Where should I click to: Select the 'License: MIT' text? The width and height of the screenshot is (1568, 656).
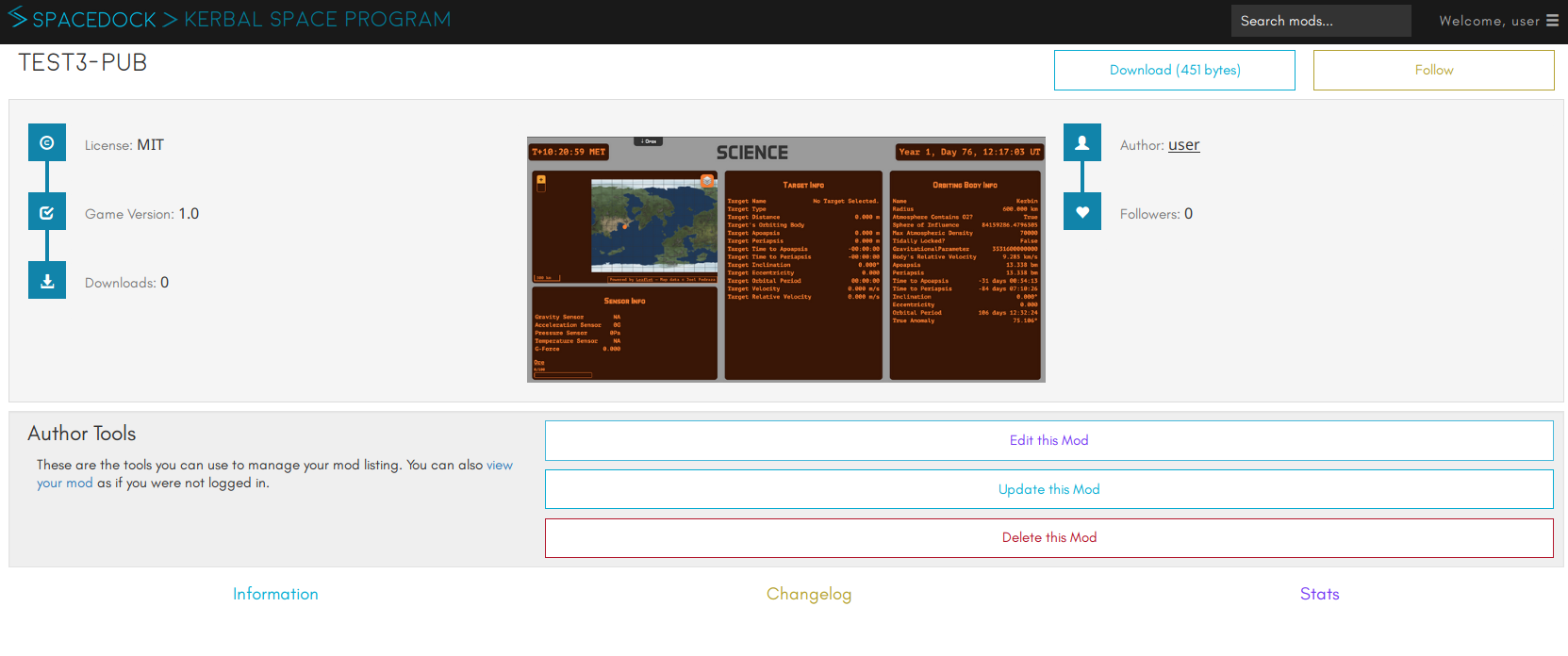click(124, 144)
